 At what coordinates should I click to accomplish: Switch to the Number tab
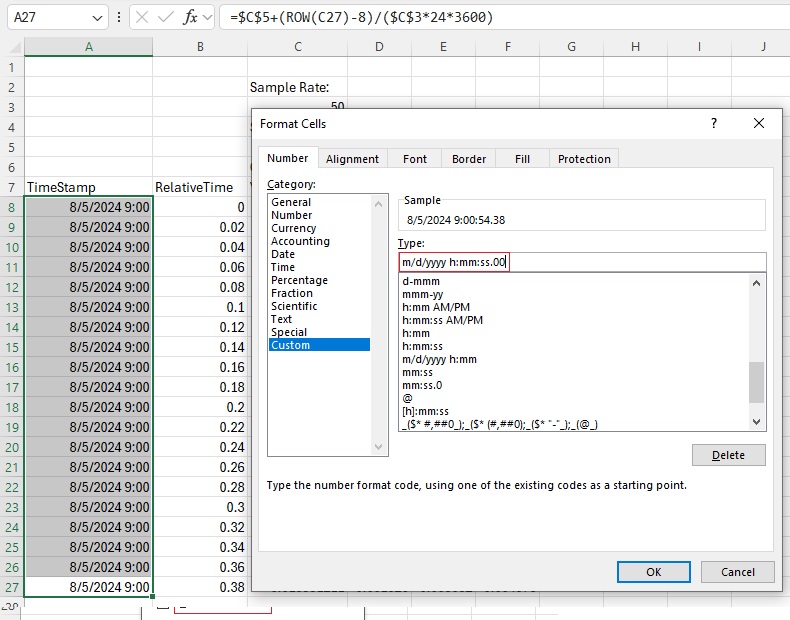288,158
